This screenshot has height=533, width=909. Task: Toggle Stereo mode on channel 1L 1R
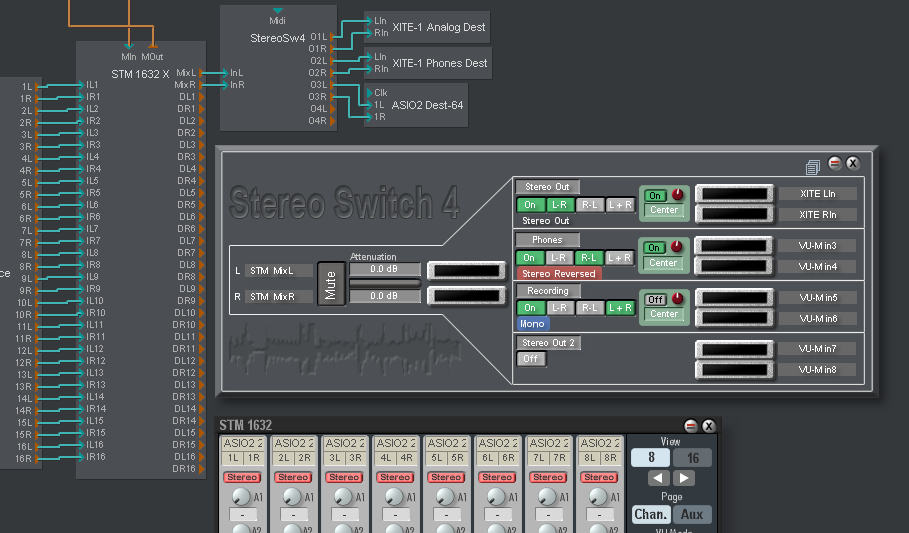click(x=242, y=477)
